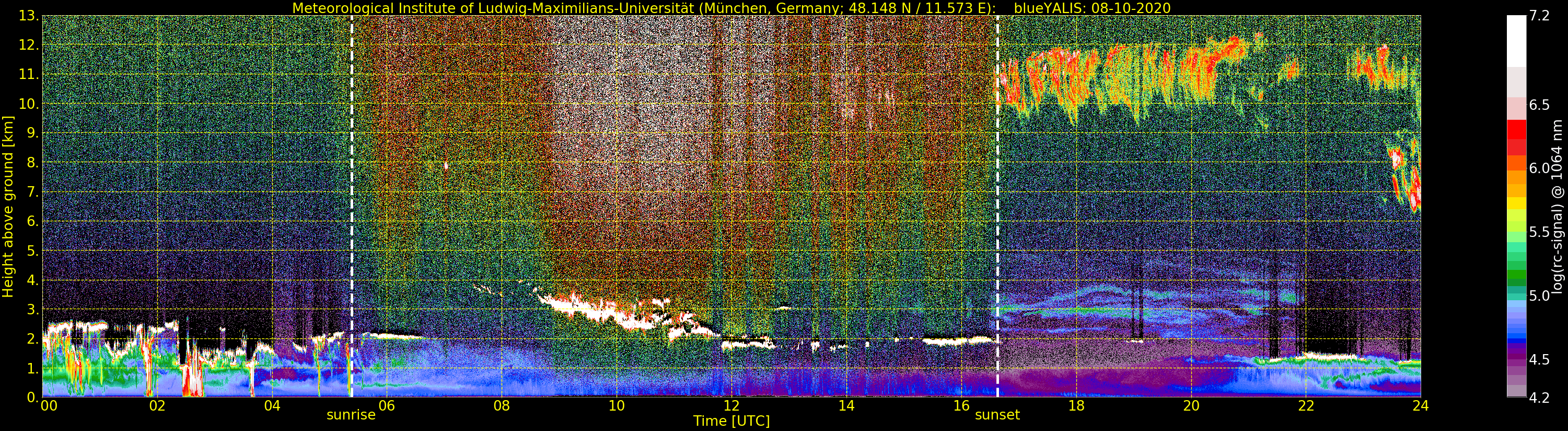The width and height of the screenshot is (1568, 431).
Task: Click the "5.5" colorbar scale value
Action: (x=1539, y=232)
